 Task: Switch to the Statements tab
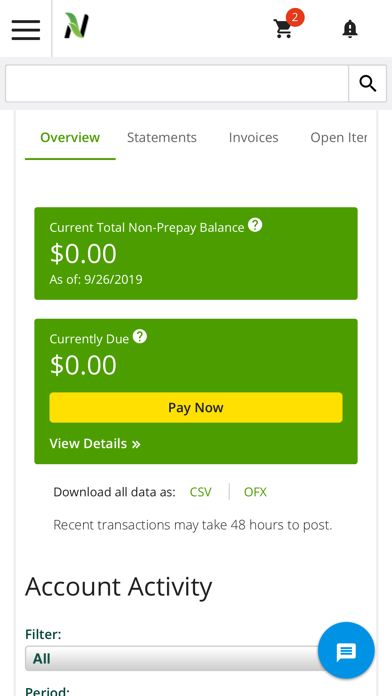[162, 138]
